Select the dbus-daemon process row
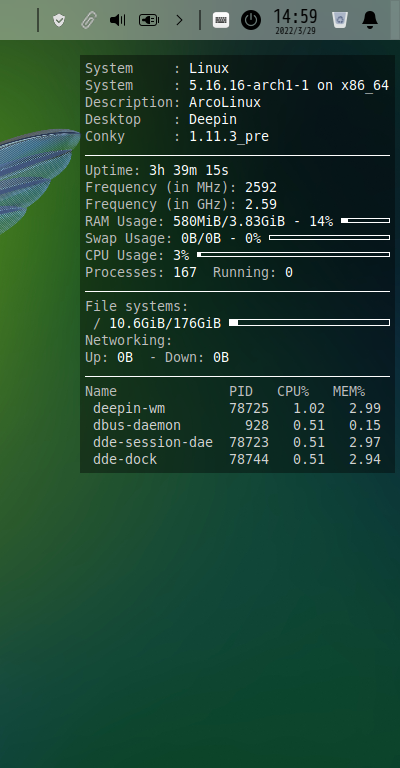Screen dimensions: 400x768 237,425
